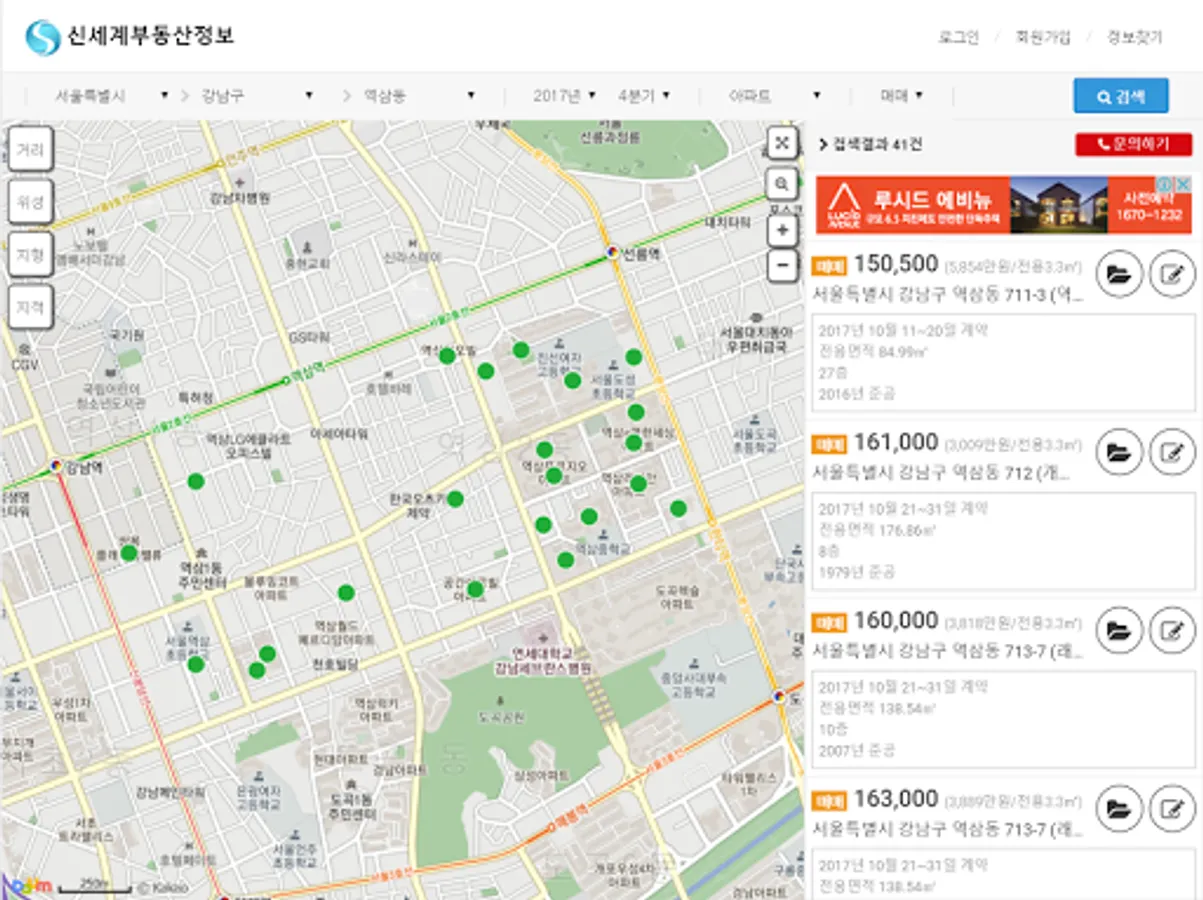1203x900 pixels.
Task: Click the 신세계부동산정보 logo
Action: [130, 37]
